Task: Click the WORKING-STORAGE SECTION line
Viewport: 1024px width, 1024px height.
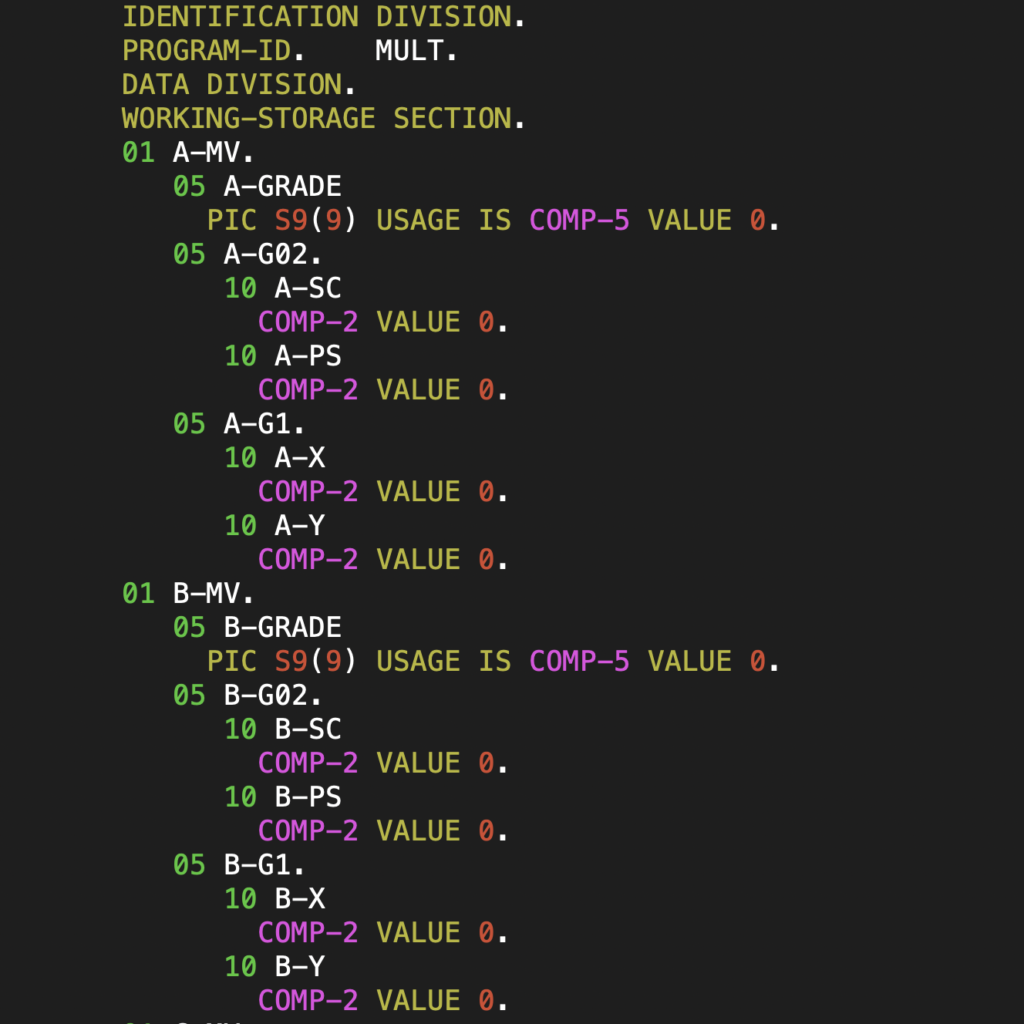Action: click(x=323, y=119)
